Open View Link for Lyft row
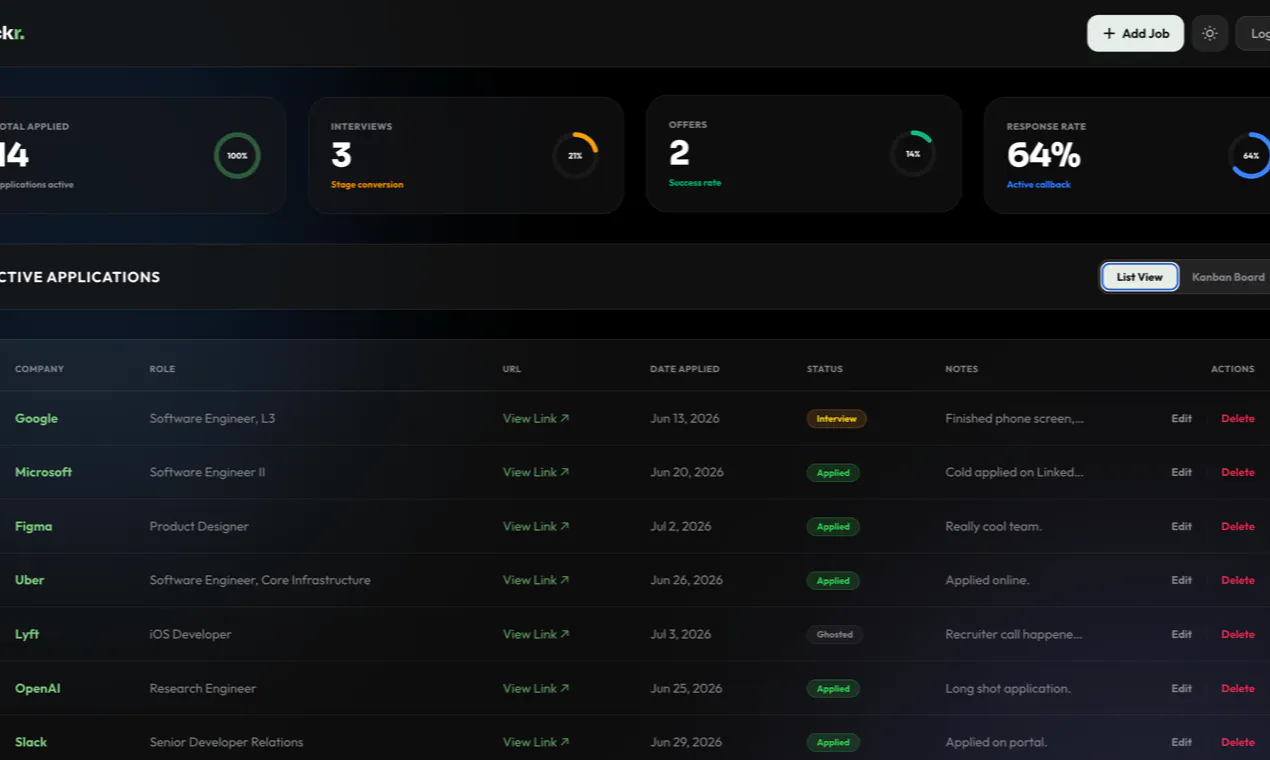The image size is (1270, 760). 536,634
